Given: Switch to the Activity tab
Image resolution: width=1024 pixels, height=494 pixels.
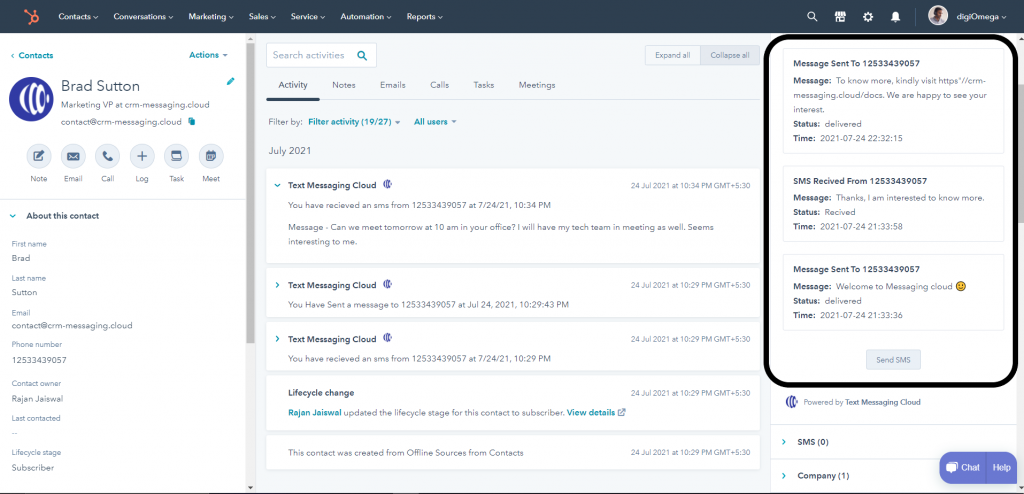Looking at the screenshot, I should 293,86.
